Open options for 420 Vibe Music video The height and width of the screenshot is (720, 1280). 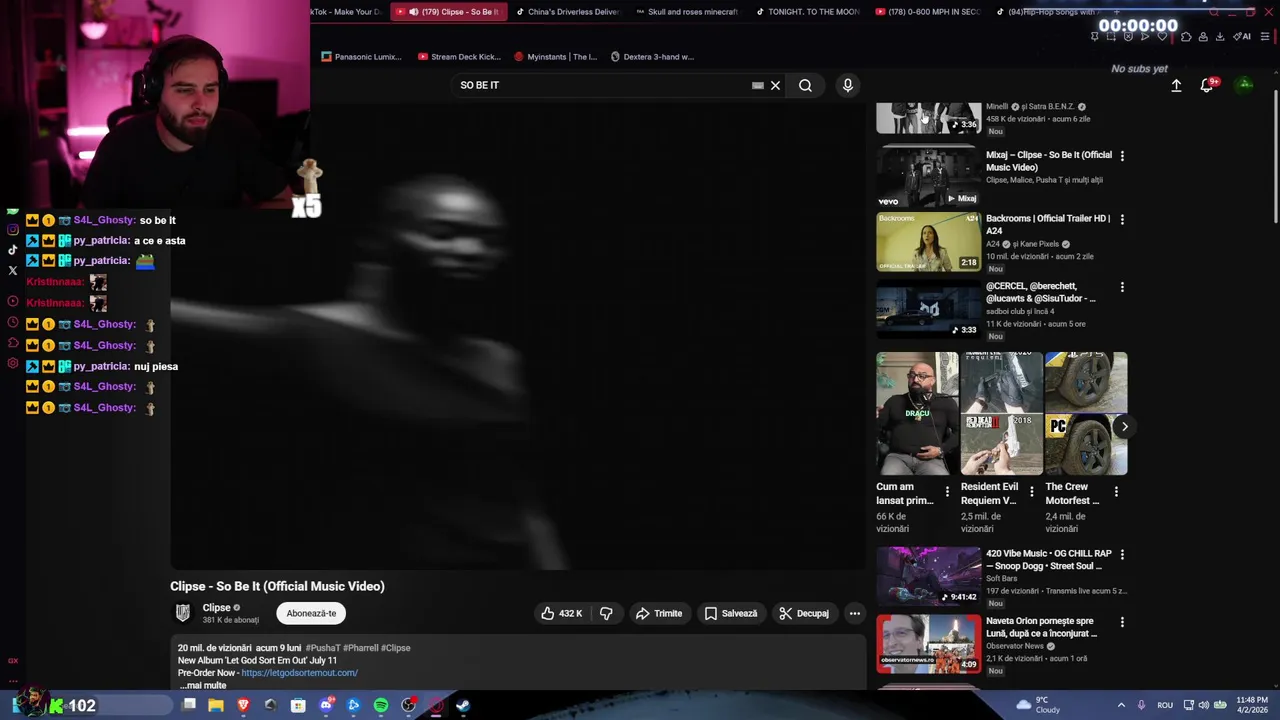tap(1122, 554)
